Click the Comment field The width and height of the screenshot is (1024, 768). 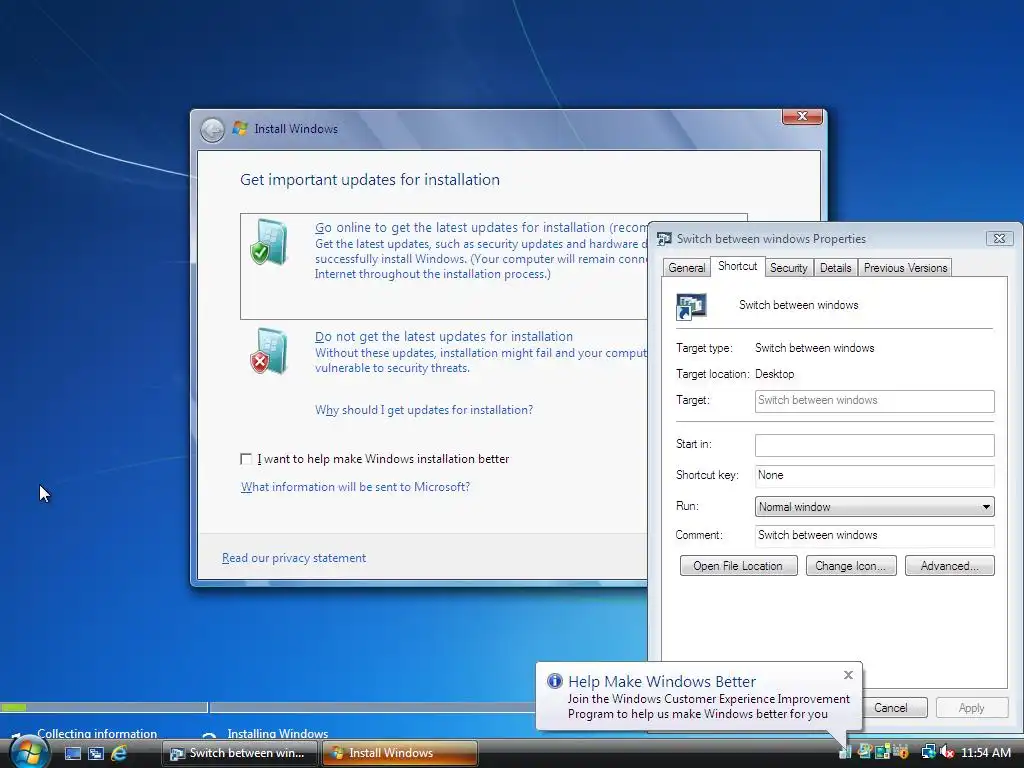[x=874, y=536]
